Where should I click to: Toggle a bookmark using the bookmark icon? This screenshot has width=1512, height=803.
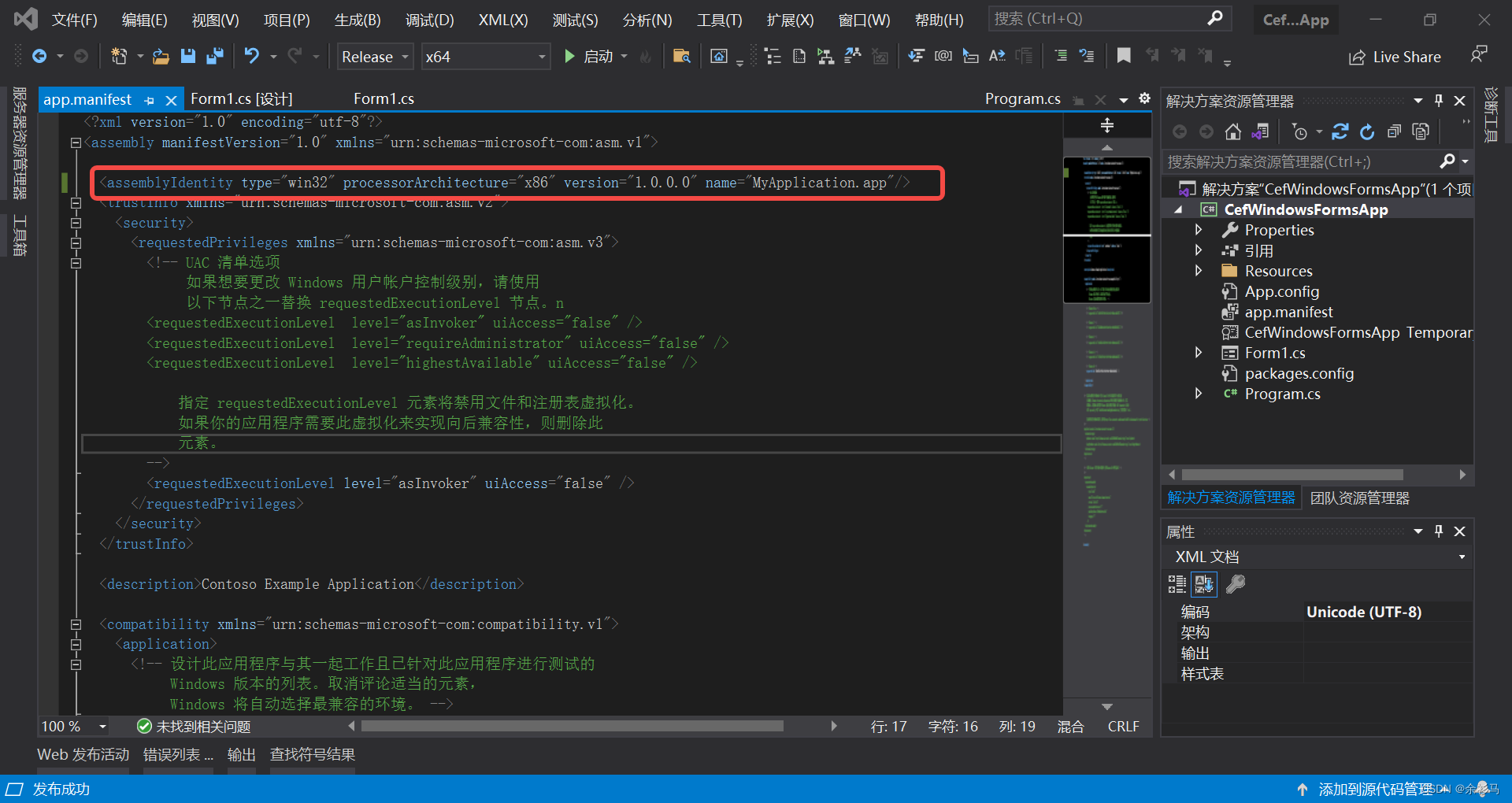tap(1124, 56)
